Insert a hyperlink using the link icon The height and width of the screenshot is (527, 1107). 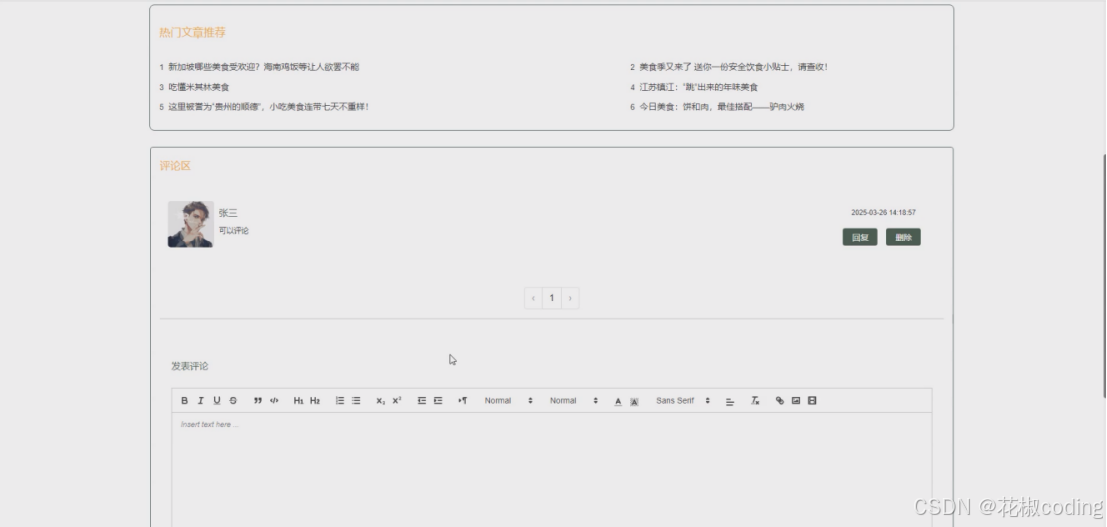[x=779, y=401]
